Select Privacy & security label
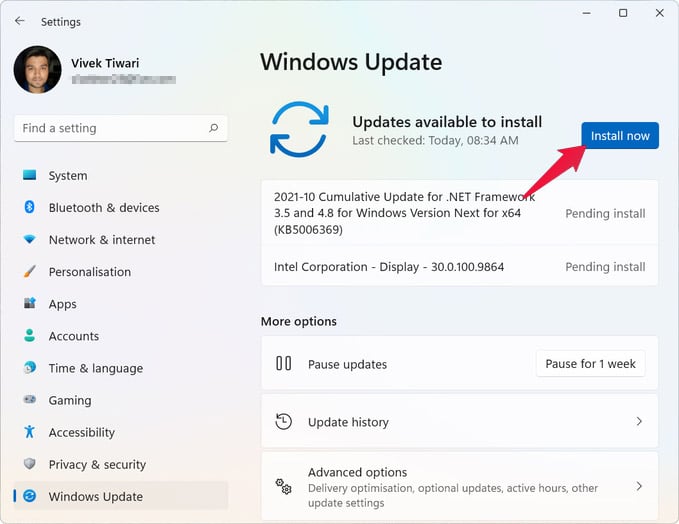Screen dimensions: 679x524 [x=97, y=464]
